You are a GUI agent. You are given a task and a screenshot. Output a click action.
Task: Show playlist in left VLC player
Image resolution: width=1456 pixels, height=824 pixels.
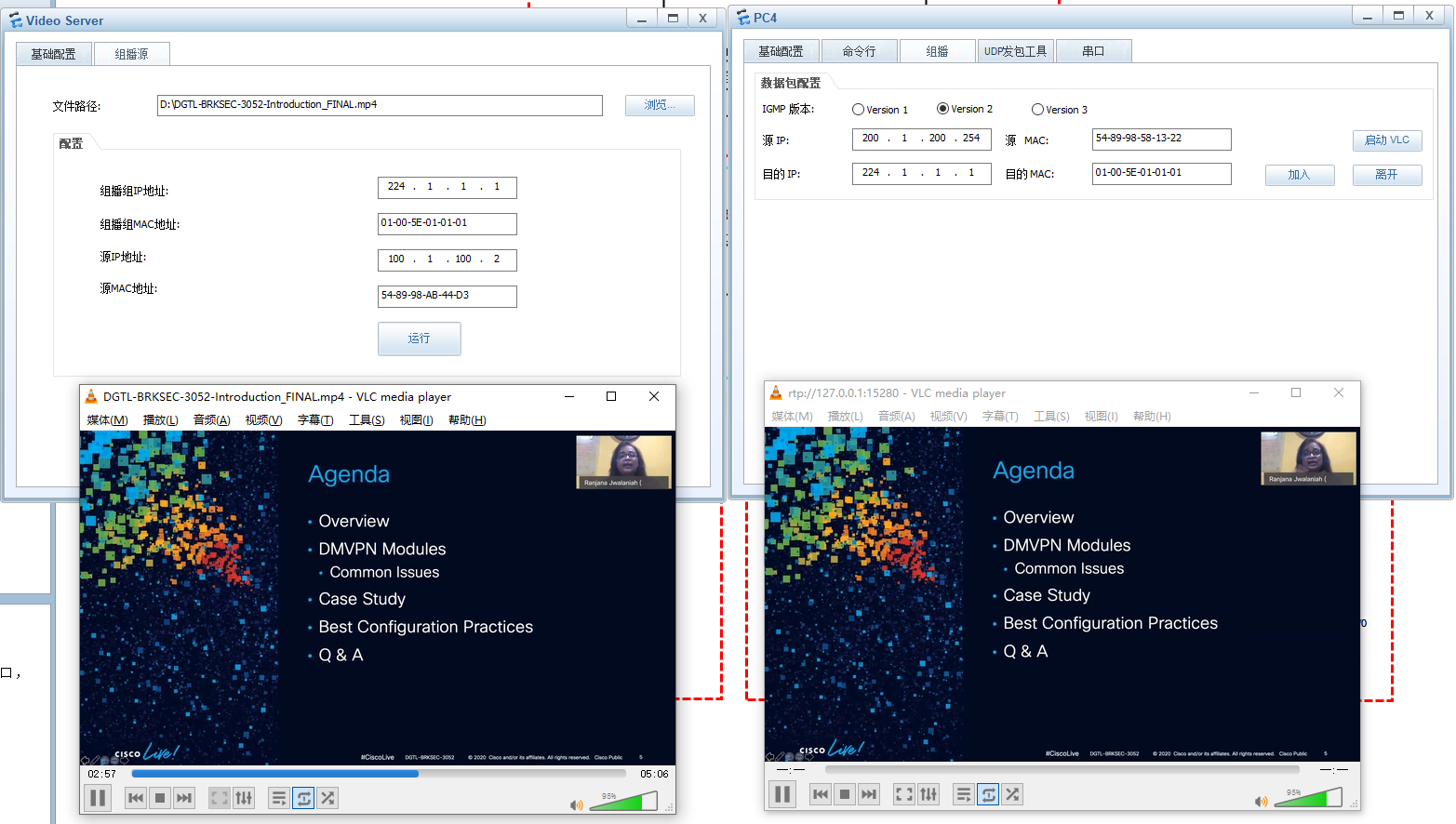point(279,798)
